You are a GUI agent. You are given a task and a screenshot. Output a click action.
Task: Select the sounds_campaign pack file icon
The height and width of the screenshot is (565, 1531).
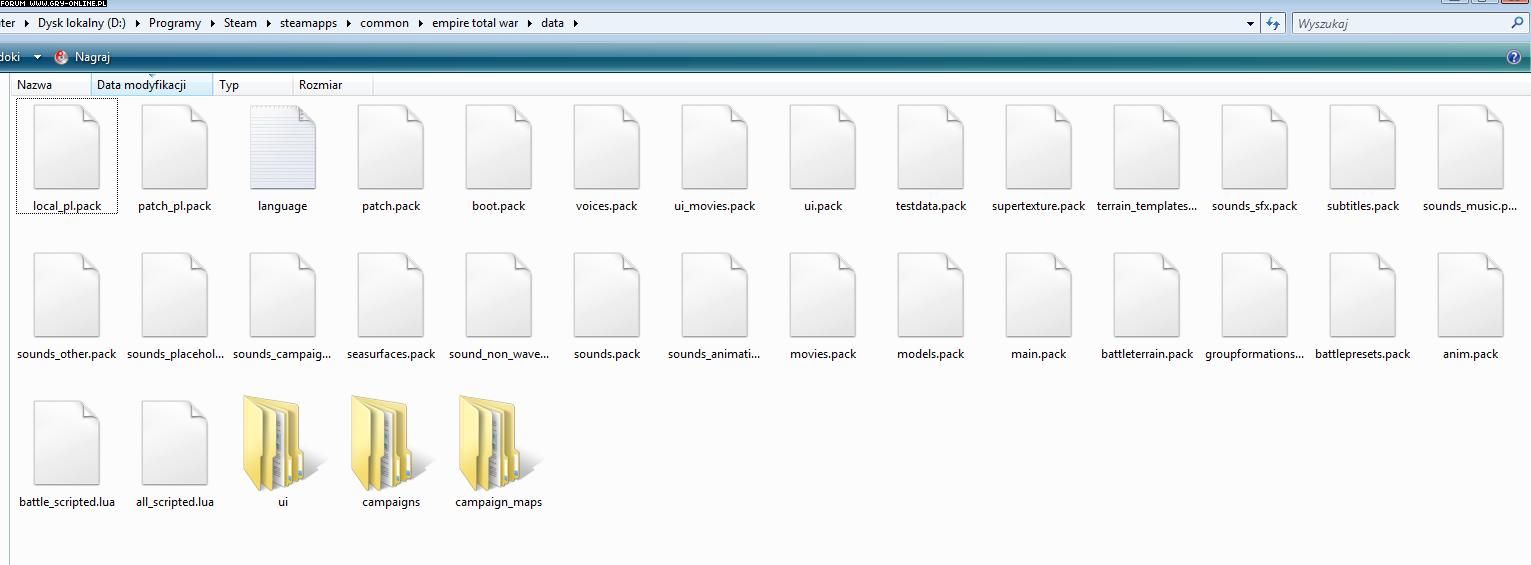[x=283, y=295]
